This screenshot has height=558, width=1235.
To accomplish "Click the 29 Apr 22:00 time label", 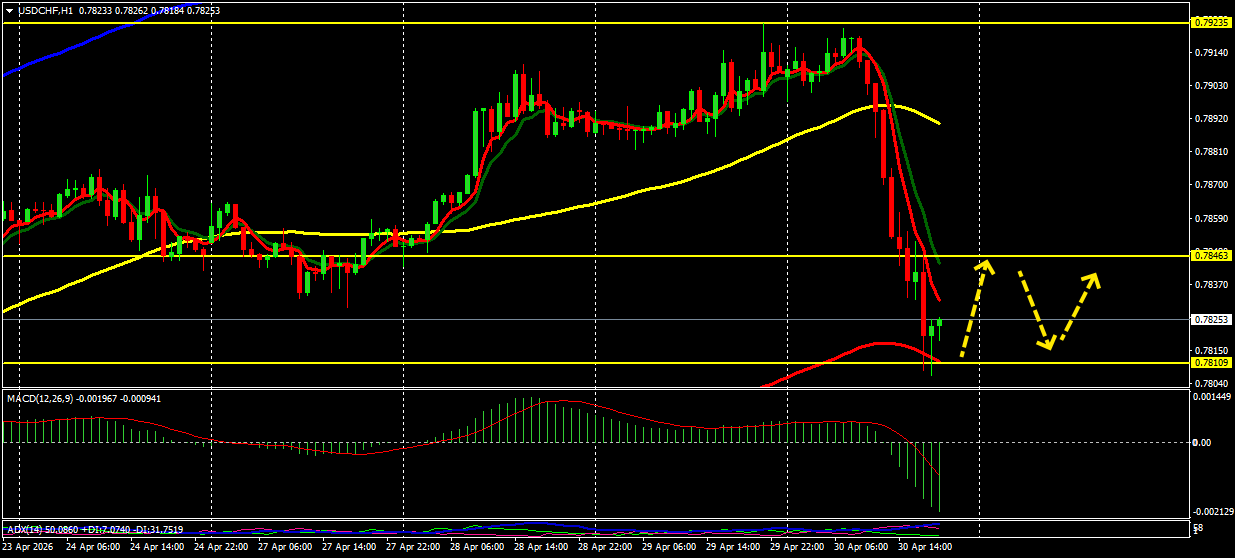I will [796, 548].
